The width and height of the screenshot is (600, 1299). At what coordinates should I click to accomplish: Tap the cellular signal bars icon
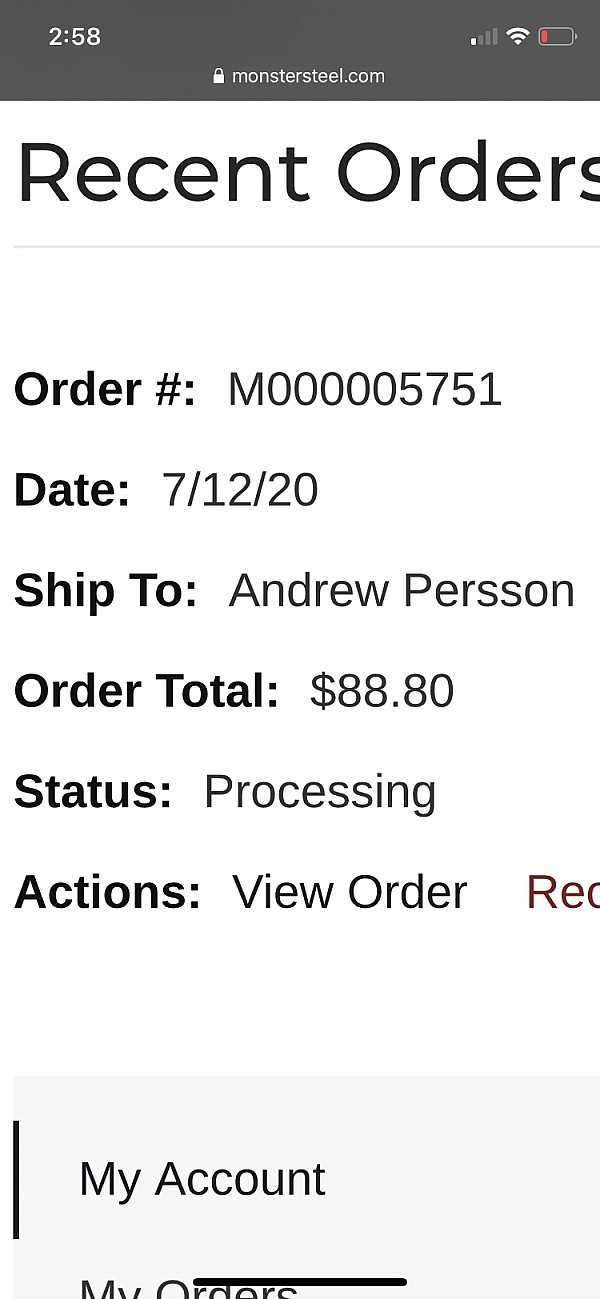[x=484, y=38]
